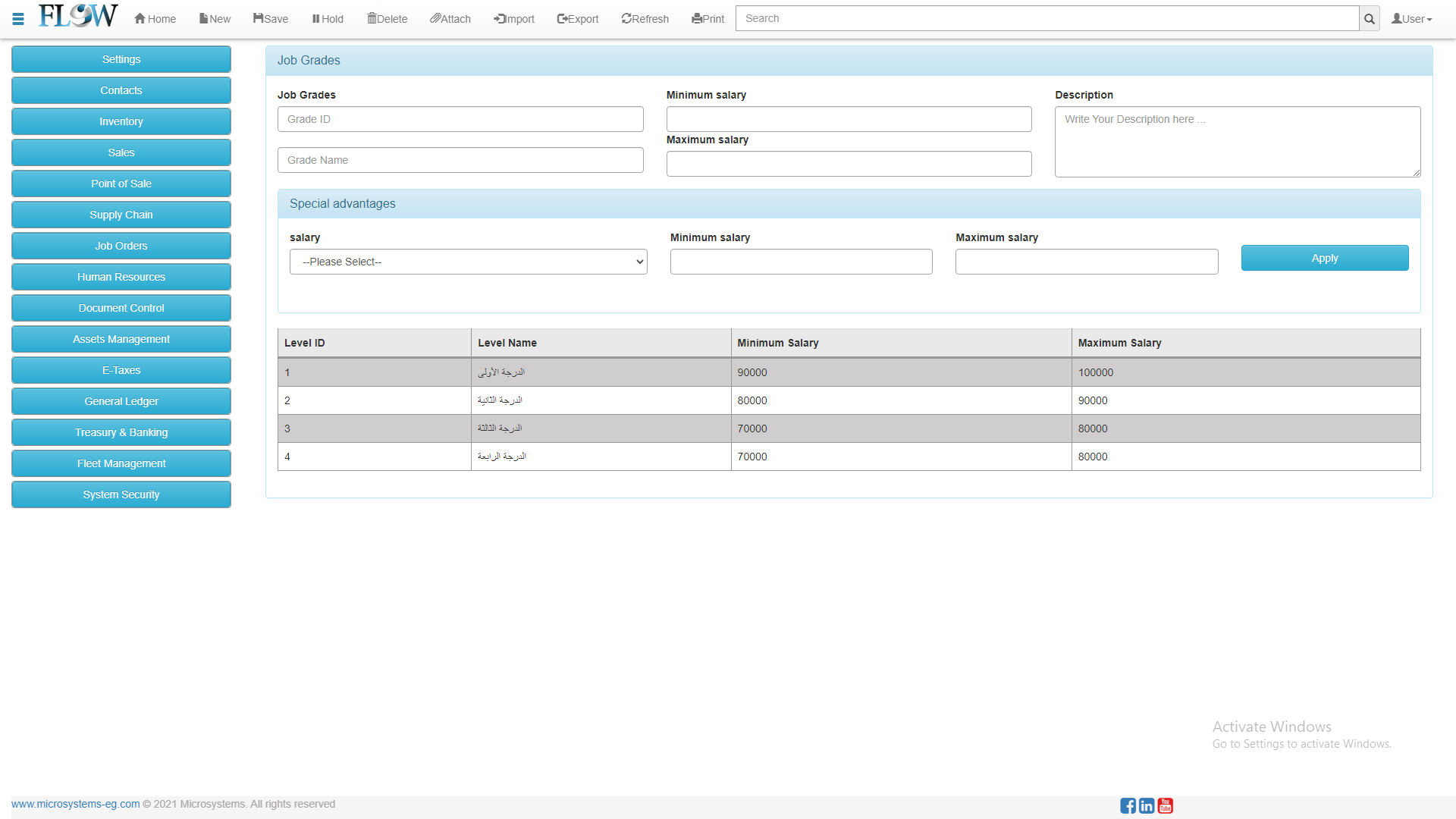Open General Ledger module

point(121,401)
